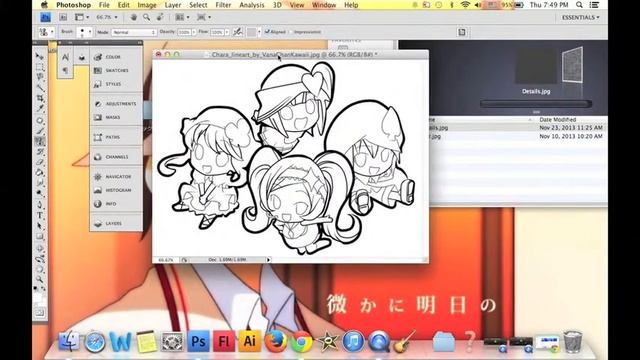Click status bar arrow in document window
Viewport: 640px width, 360px height.
(268, 260)
